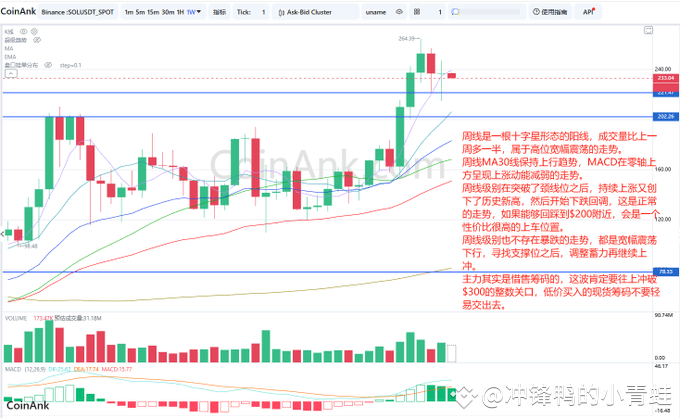Expand the timeframe dropdown arrow next to 1W
Image resolution: width=680 pixels, height=418 pixels.
click(199, 12)
